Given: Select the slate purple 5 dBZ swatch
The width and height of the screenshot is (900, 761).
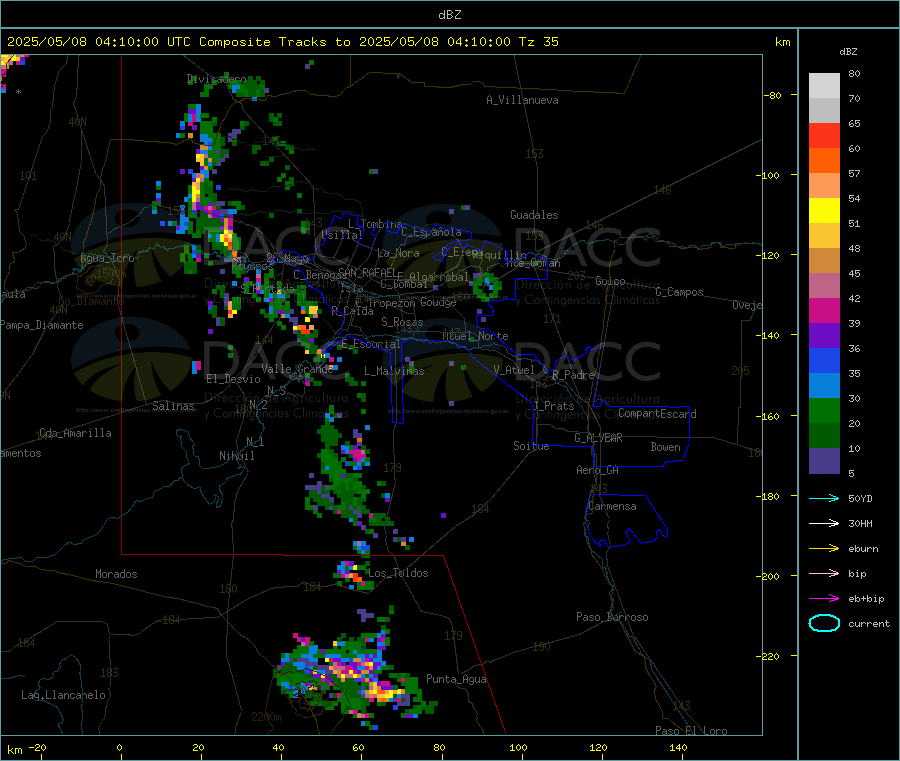Looking at the screenshot, I should pos(824,461).
